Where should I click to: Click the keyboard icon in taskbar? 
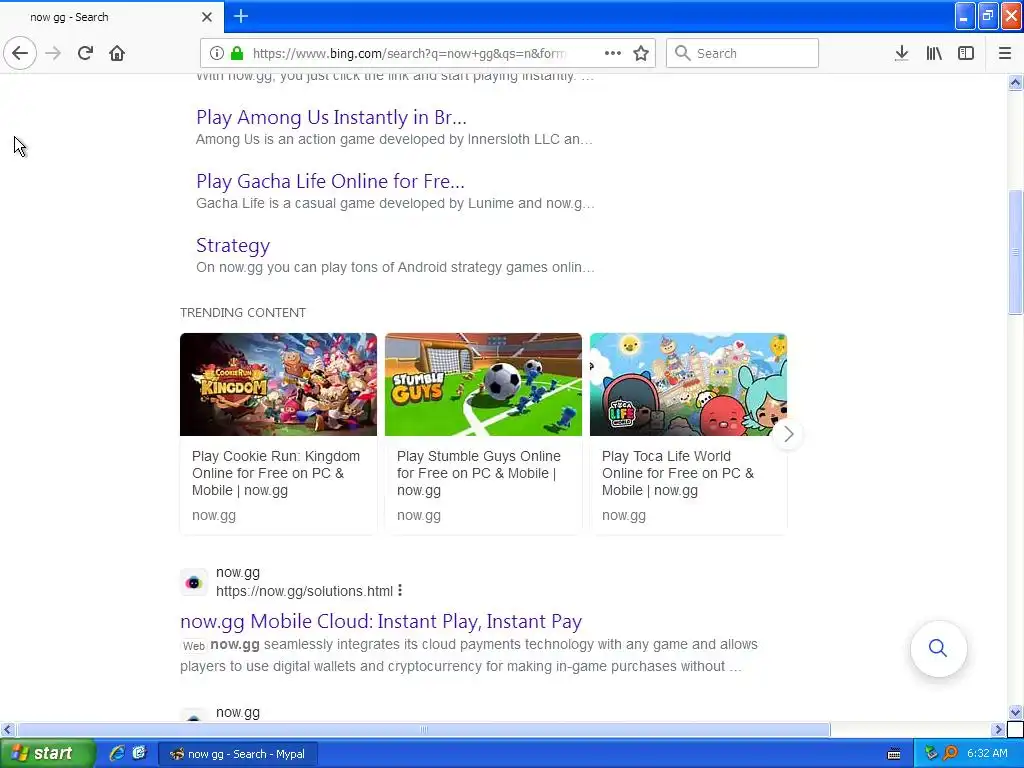click(894, 754)
